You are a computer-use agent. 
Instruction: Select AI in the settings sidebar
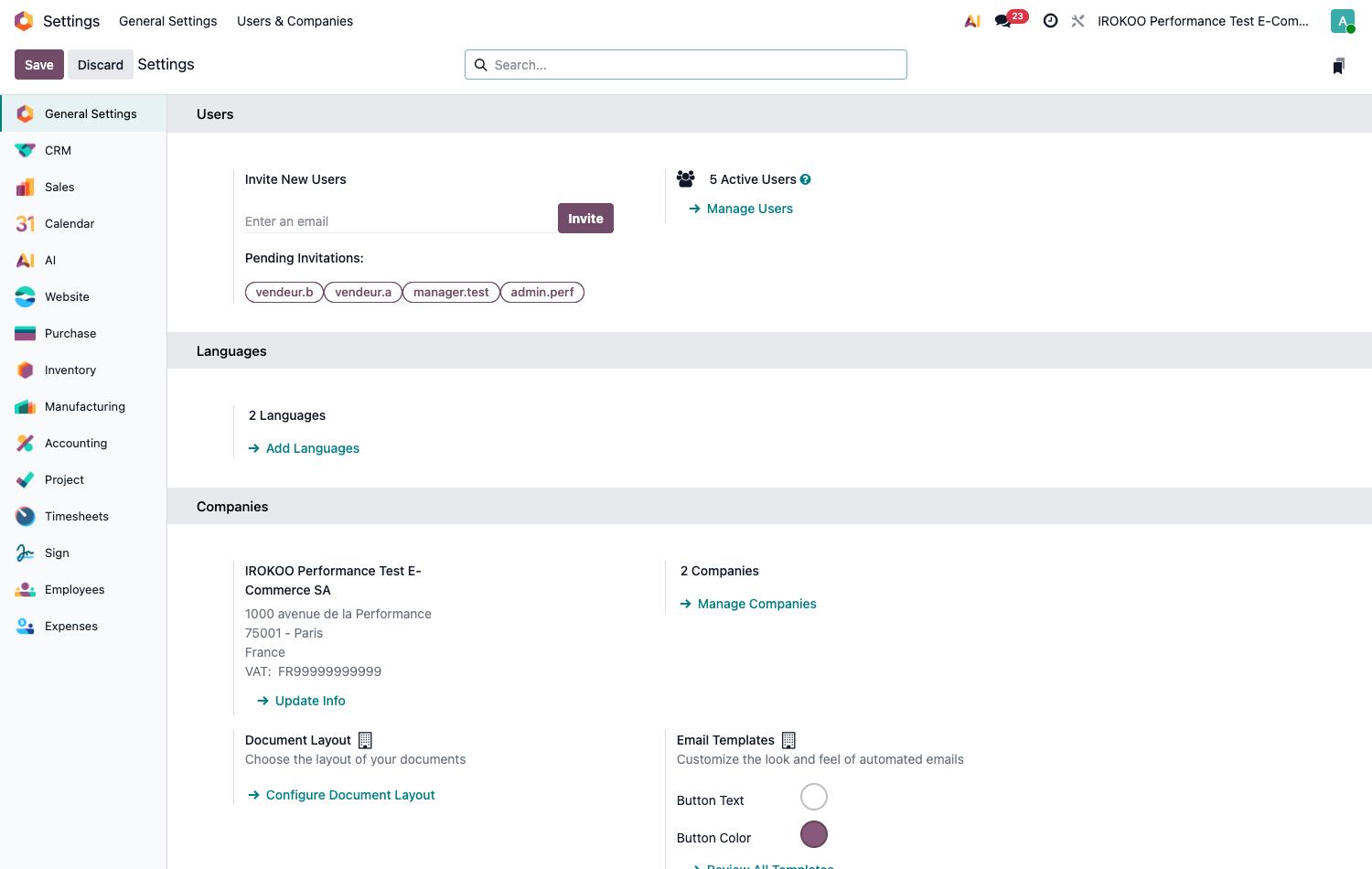(x=83, y=260)
